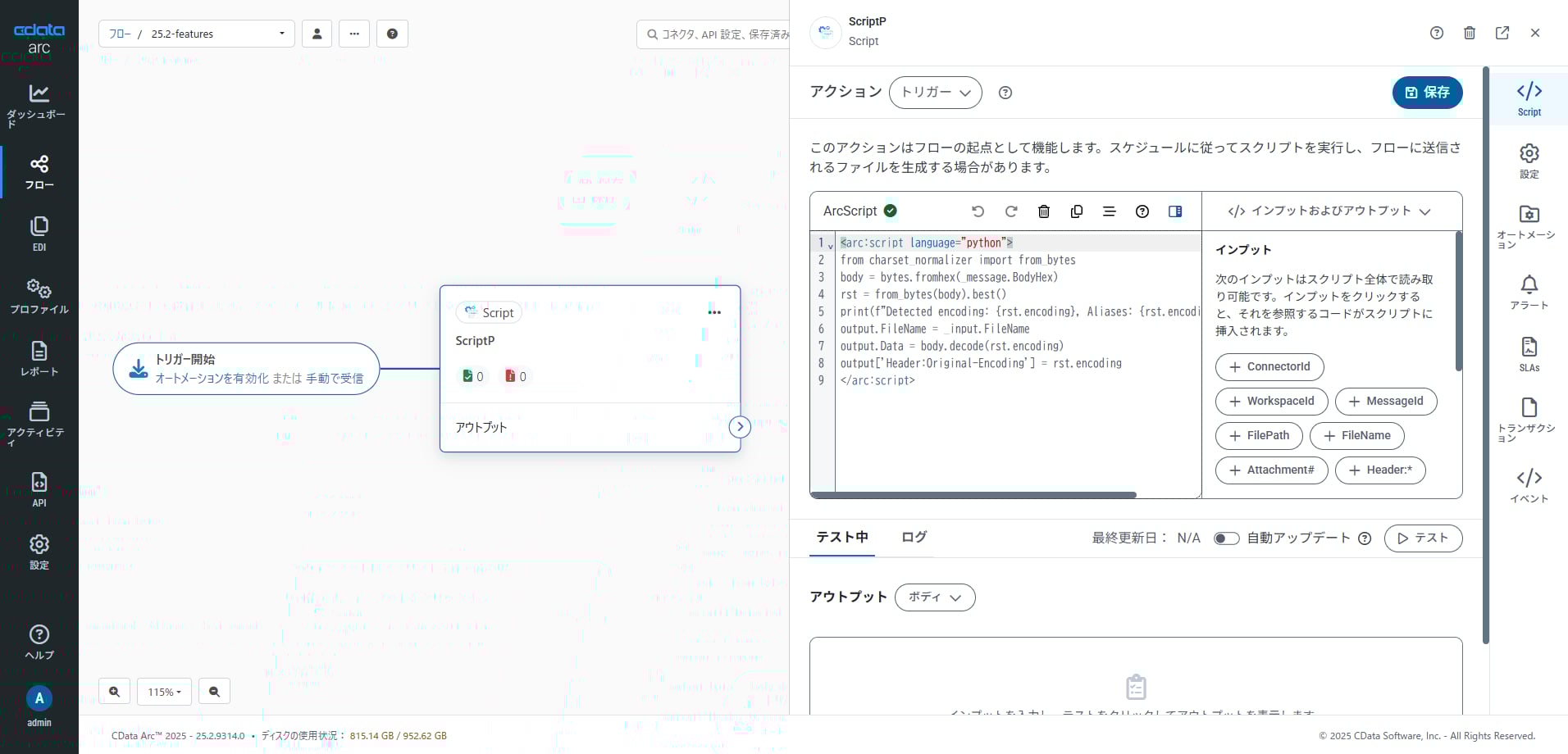Collapse the インプットおよびアウトプット panel
1568x754 pixels.
point(1427,211)
